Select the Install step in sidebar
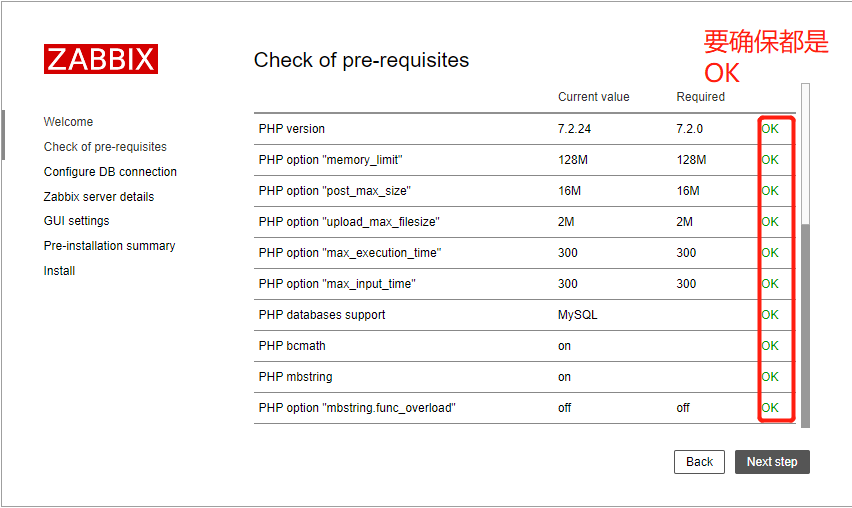The height and width of the screenshot is (508, 852). [x=59, y=271]
